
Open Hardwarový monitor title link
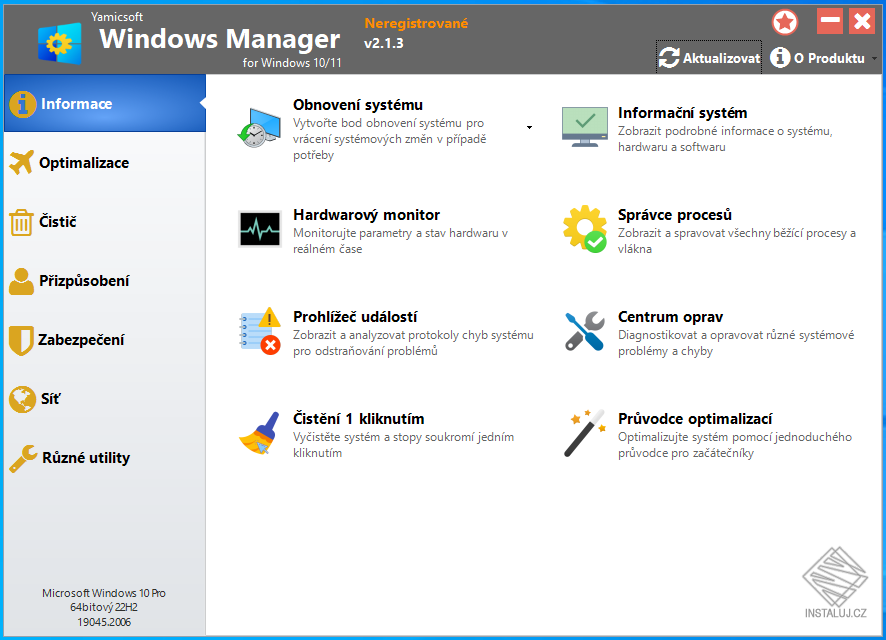point(366,215)
